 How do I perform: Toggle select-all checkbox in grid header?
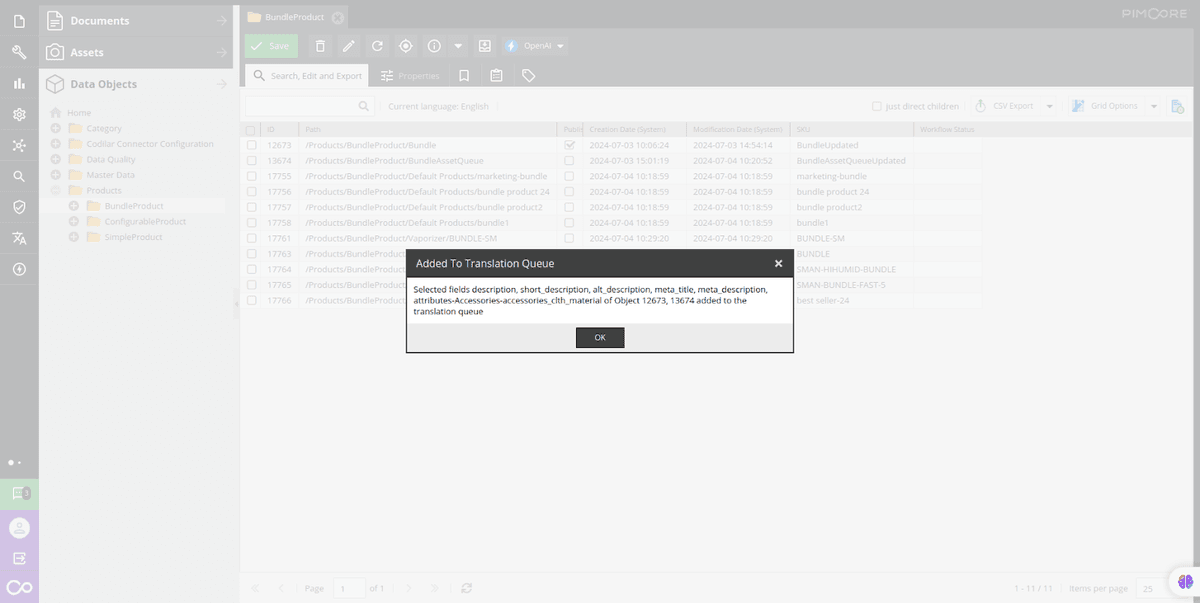[252, 129]
